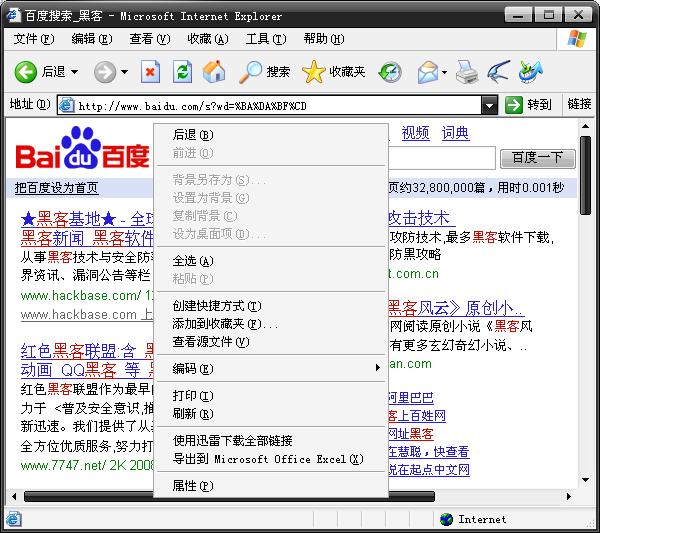The width and height of the screenshot is (691, 533).
Task: Select 查看源文件(V) in the context menu
Action: [271, 342]
